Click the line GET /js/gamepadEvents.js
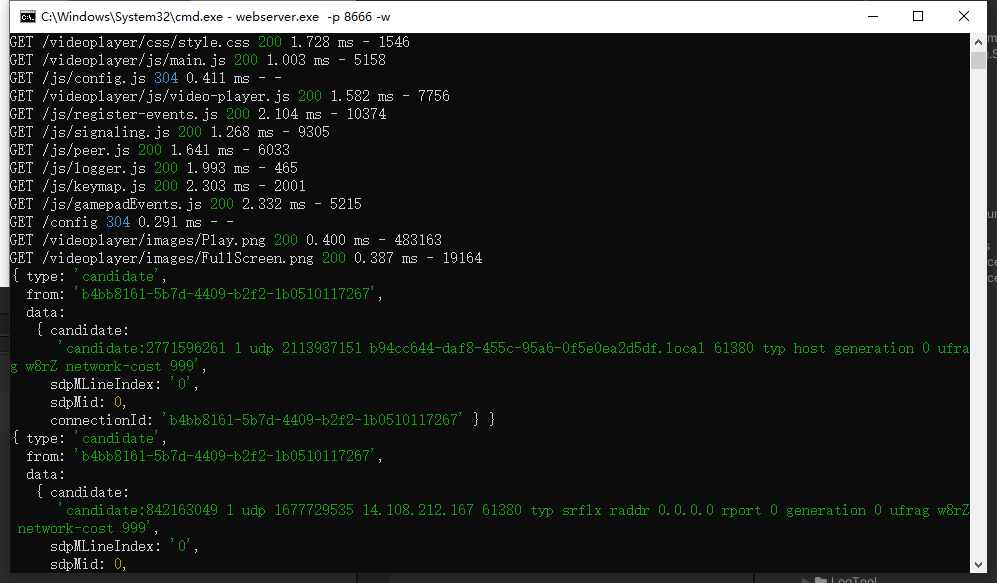Screen dimensions: 997x583 point(186,204)
